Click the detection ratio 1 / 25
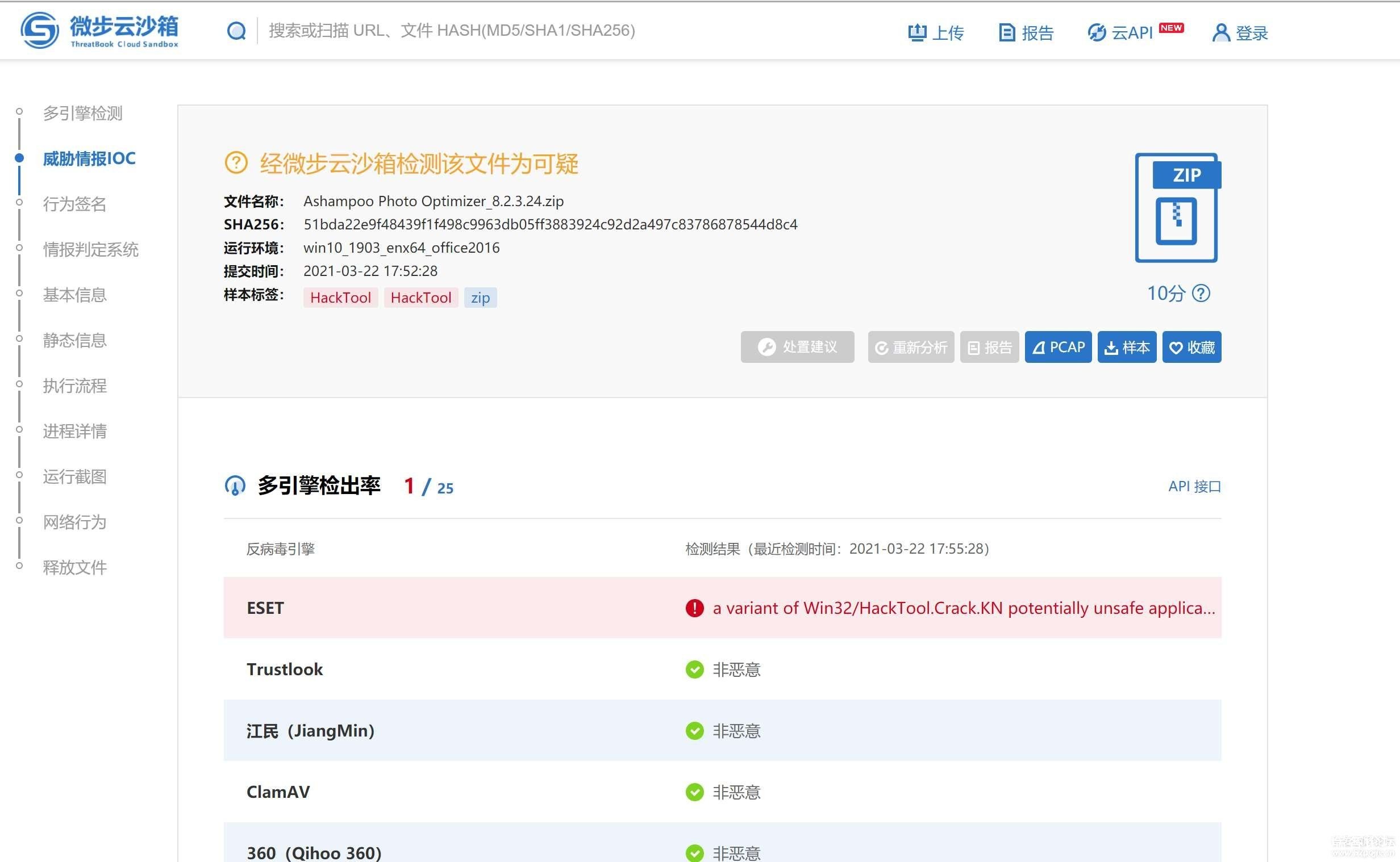 click(x=429, y=486)
